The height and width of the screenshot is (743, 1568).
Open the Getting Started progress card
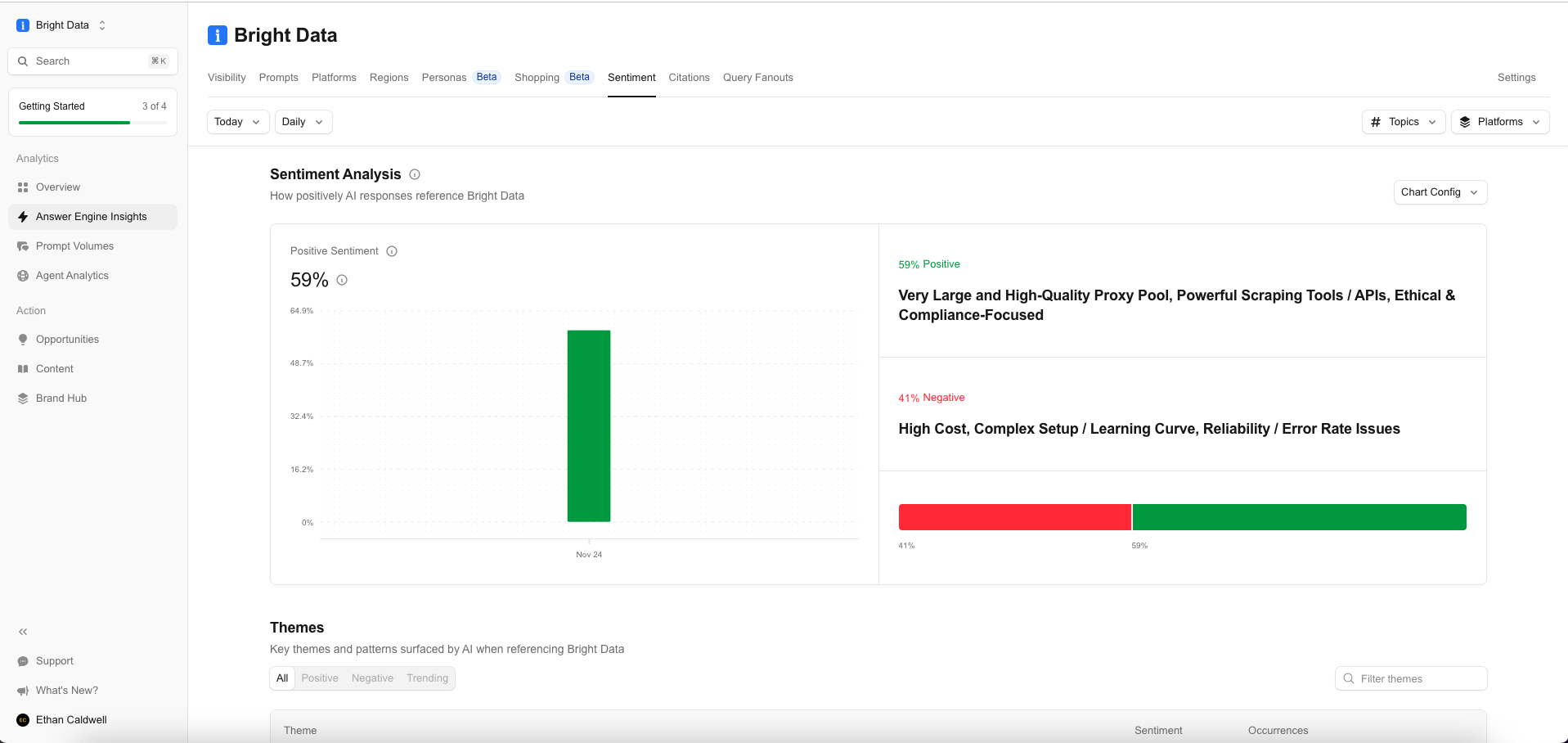click(92, 113)
